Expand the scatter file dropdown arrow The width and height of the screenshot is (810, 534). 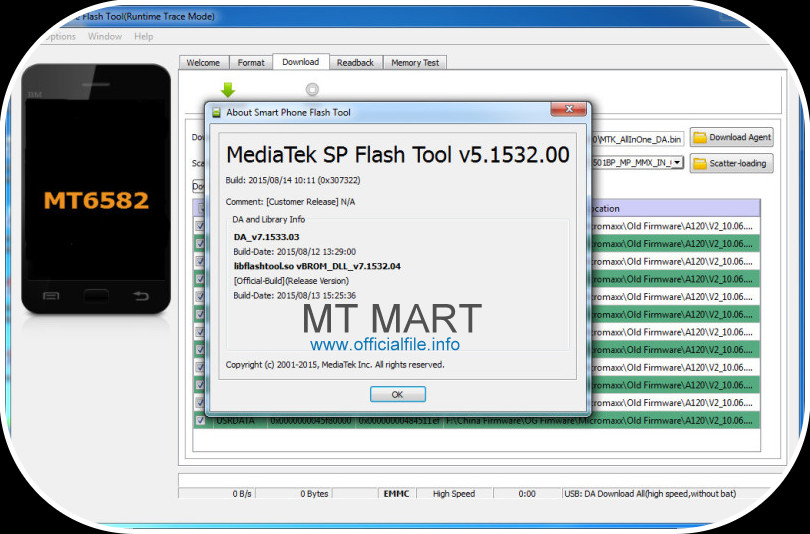[x=678, y=163]
